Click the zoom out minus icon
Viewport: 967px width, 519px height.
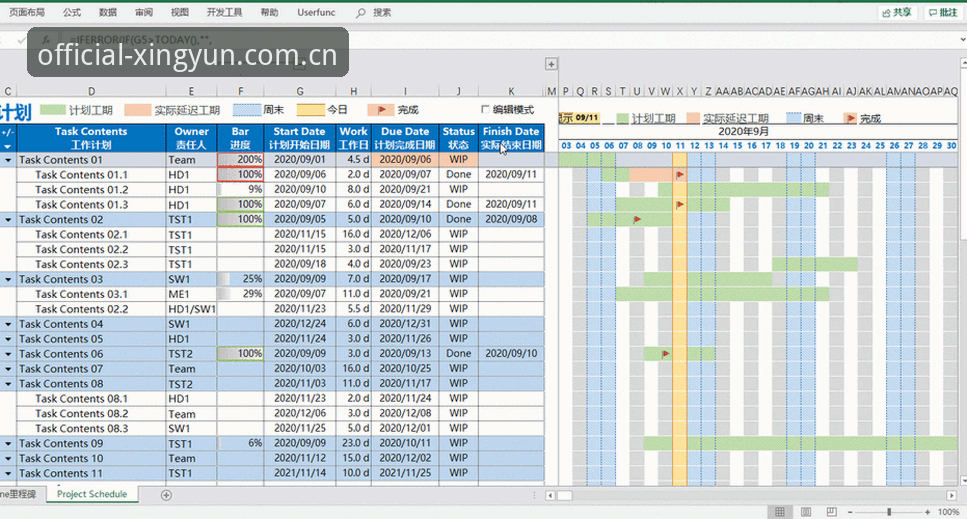(x=850, y=512)
